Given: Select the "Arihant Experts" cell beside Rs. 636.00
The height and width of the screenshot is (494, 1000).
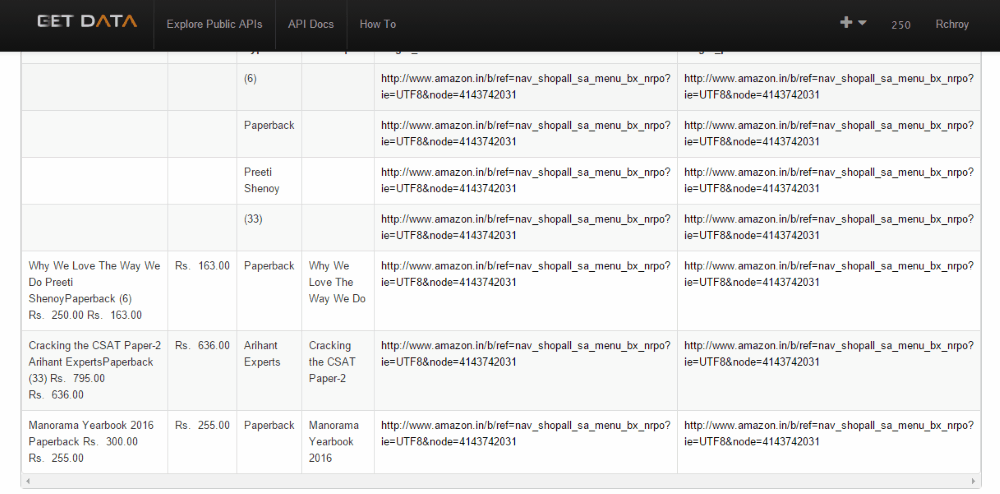Looking at the screenshot, I should [269, 370].
